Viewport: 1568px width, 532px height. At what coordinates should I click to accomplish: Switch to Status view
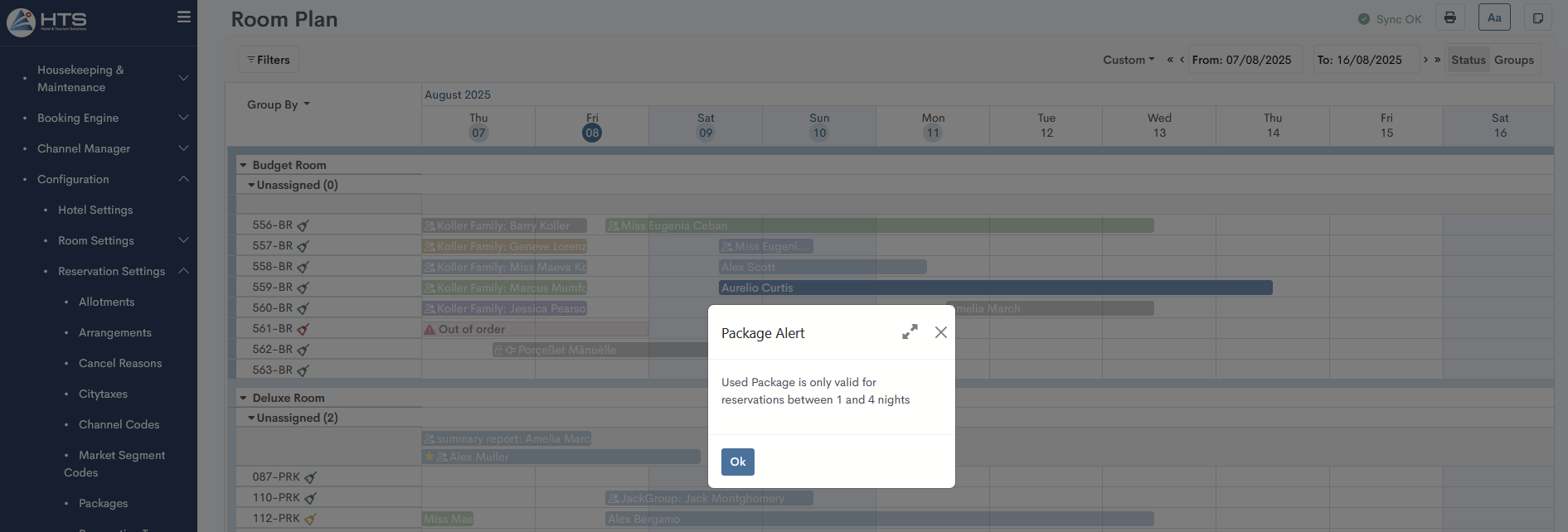[1468, 60]
